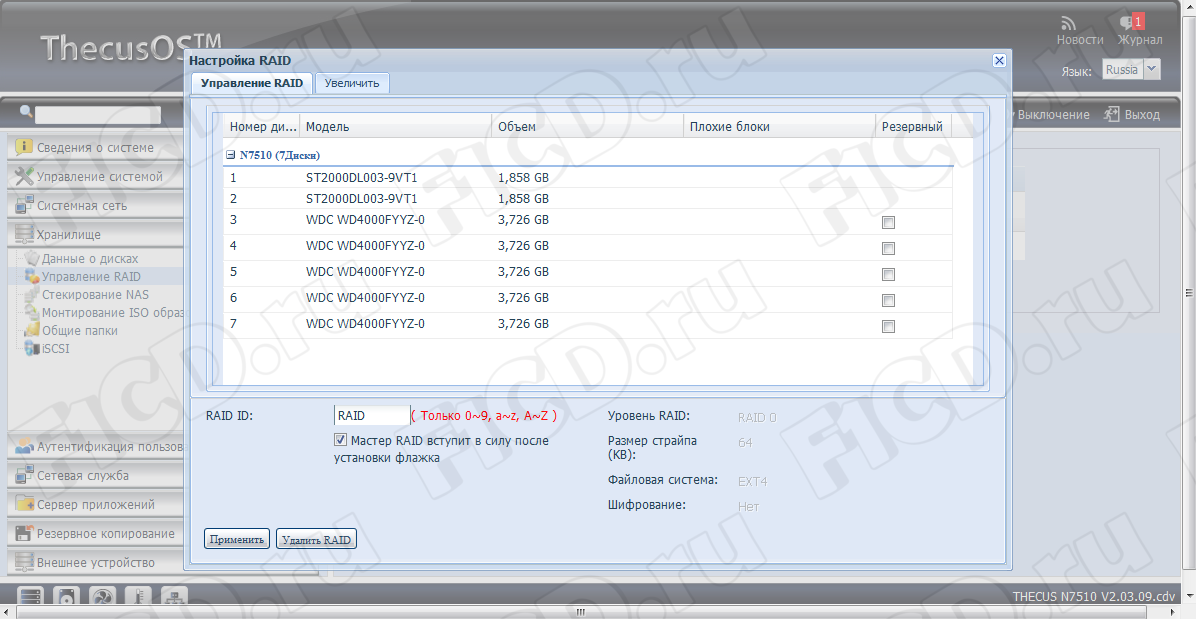
Task: Open the hard disk status icon
Action: tap(66, 597)
